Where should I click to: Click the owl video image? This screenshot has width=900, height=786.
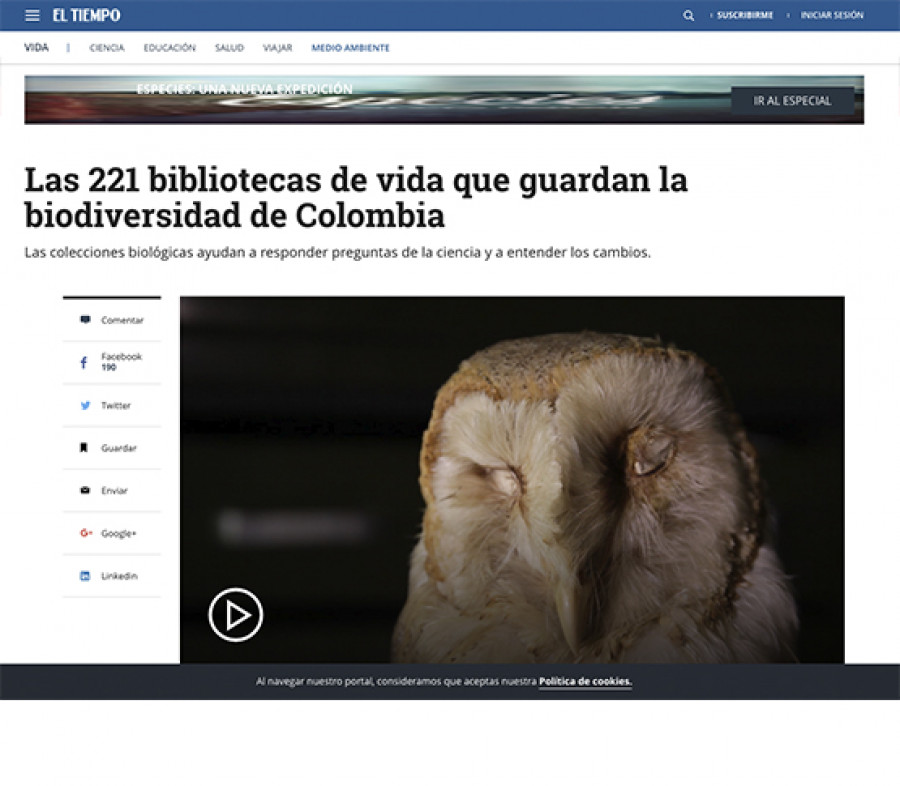[512, 480]
